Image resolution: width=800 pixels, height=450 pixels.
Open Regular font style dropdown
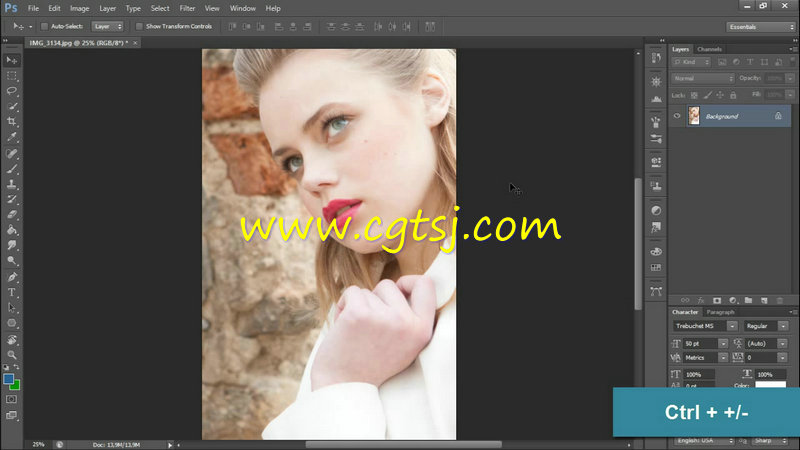783,326
